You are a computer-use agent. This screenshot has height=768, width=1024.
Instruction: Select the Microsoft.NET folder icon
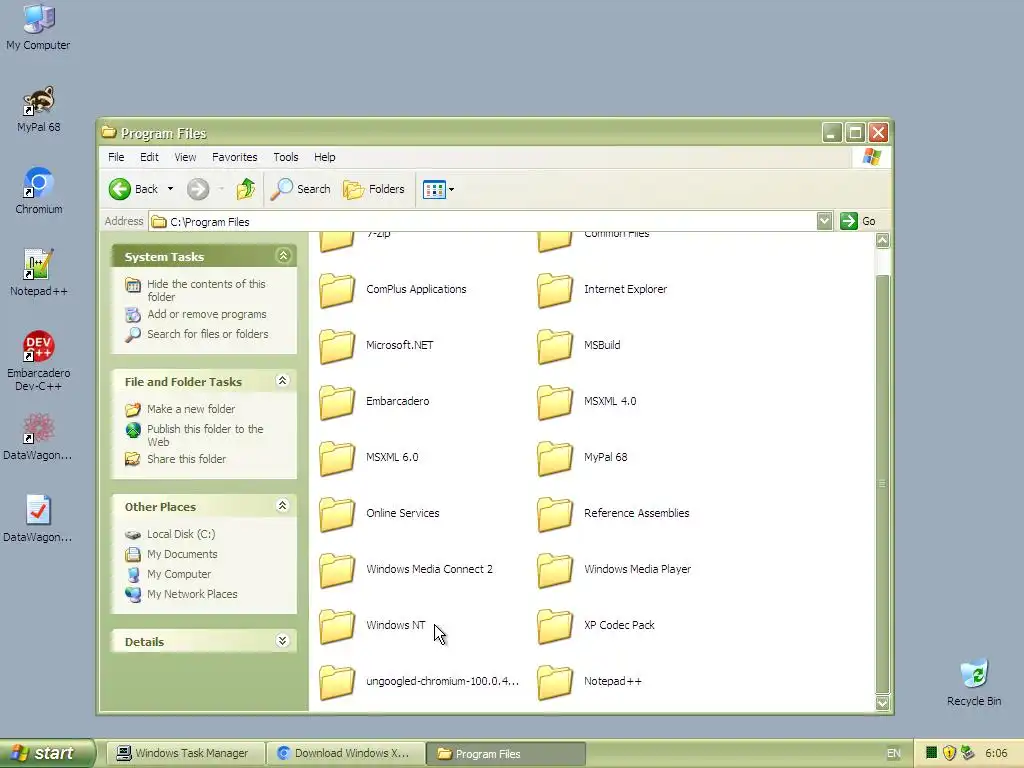tap(337, 346)
